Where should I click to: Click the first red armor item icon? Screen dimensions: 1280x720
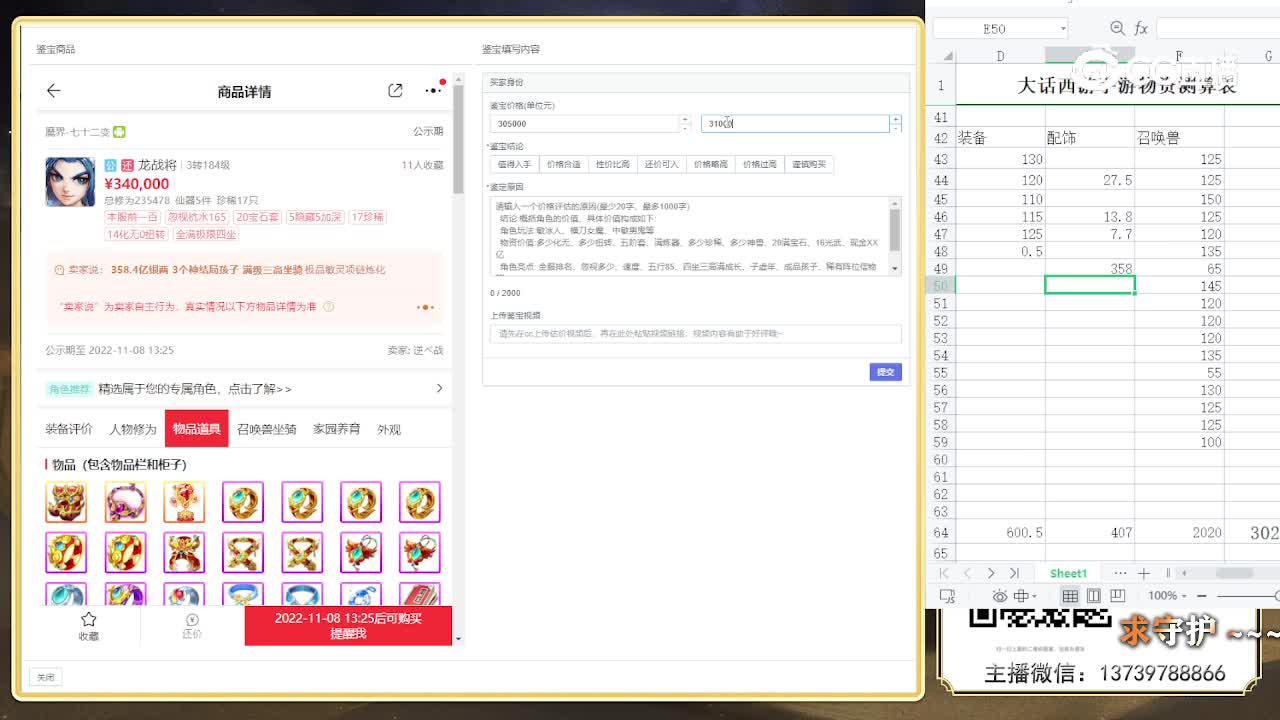click(66, 502)
